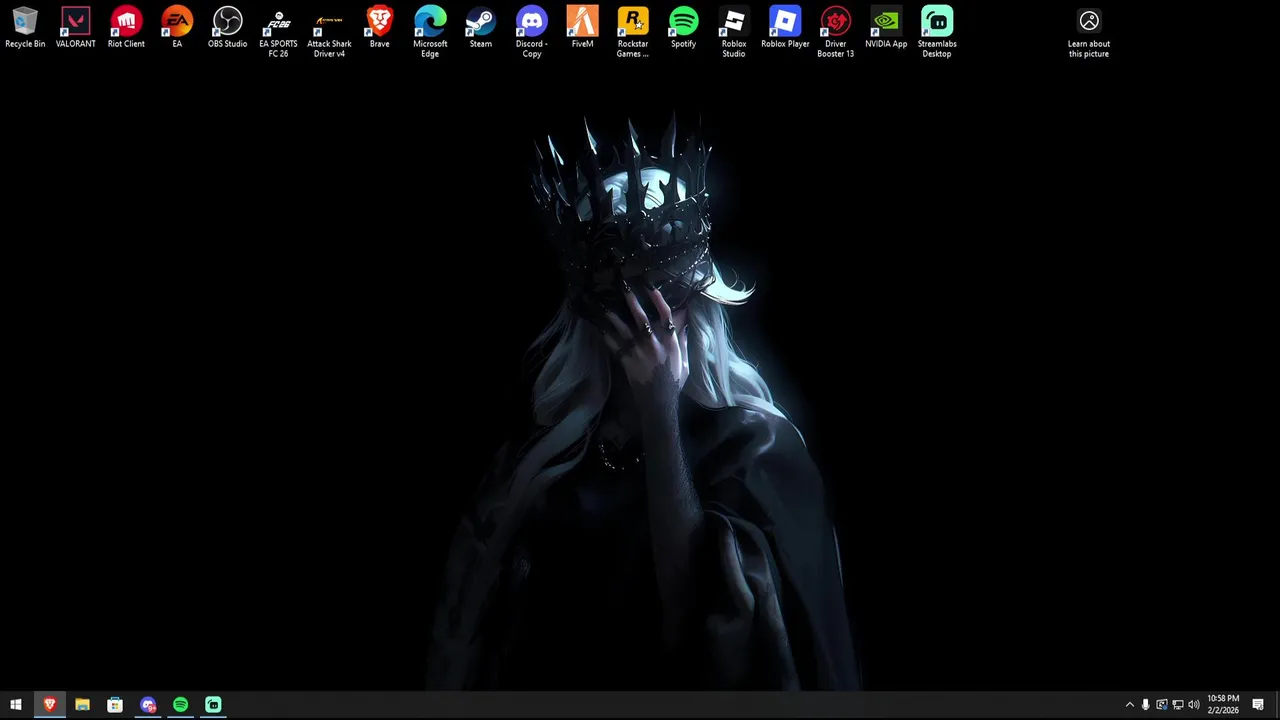The height and width of the screenshot is (720, 1280).
Task: Open the network status tray icon
Action: 1178,705
